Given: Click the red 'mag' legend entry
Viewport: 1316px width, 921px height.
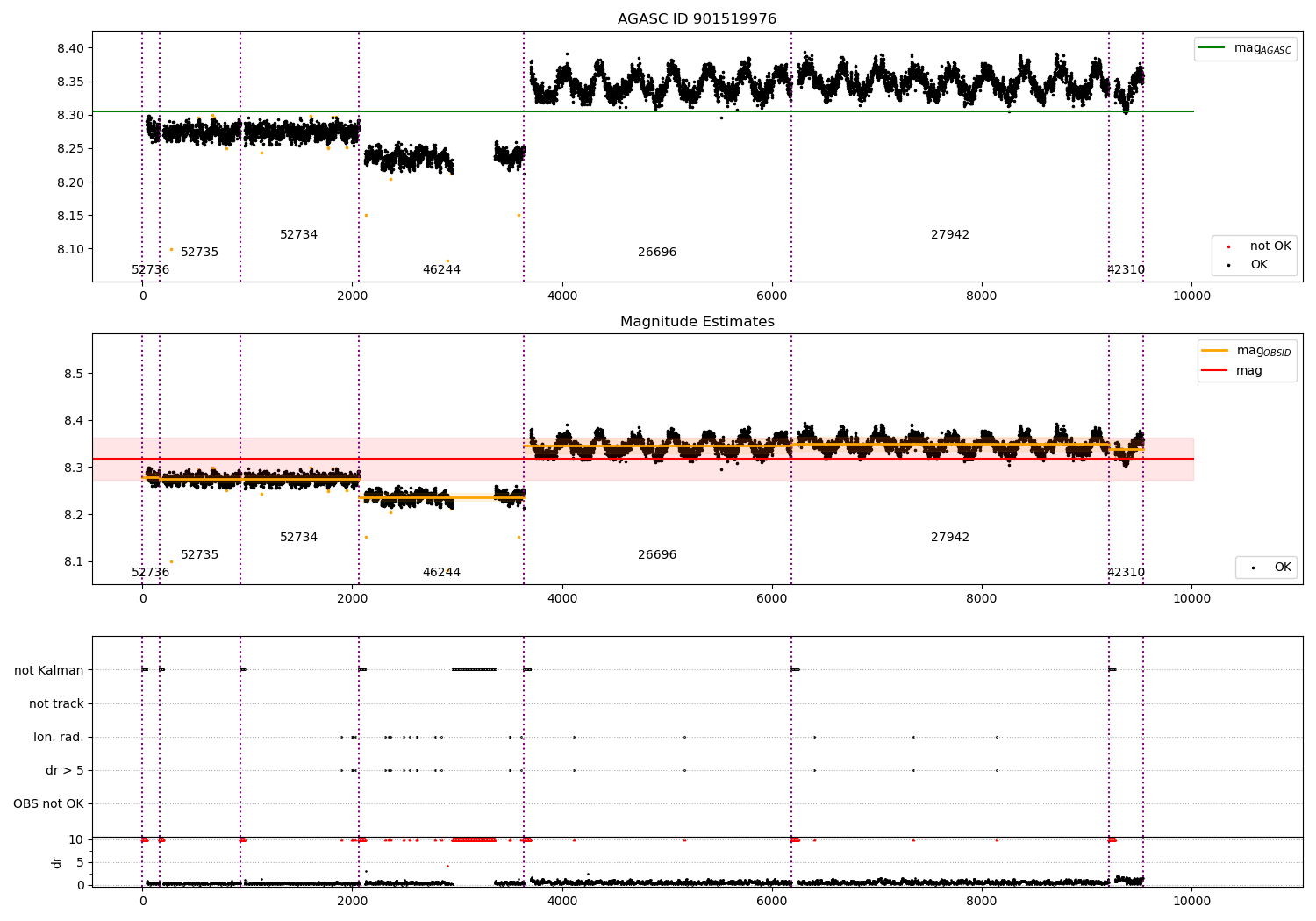Looking at the screenshot, I should (x=1233, y=371).
